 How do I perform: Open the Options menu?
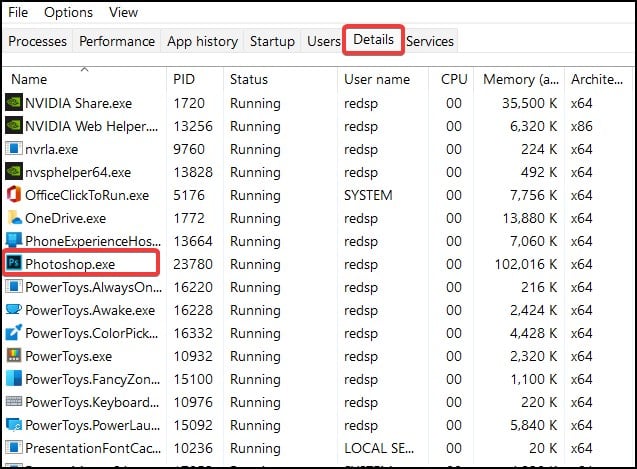69,12
